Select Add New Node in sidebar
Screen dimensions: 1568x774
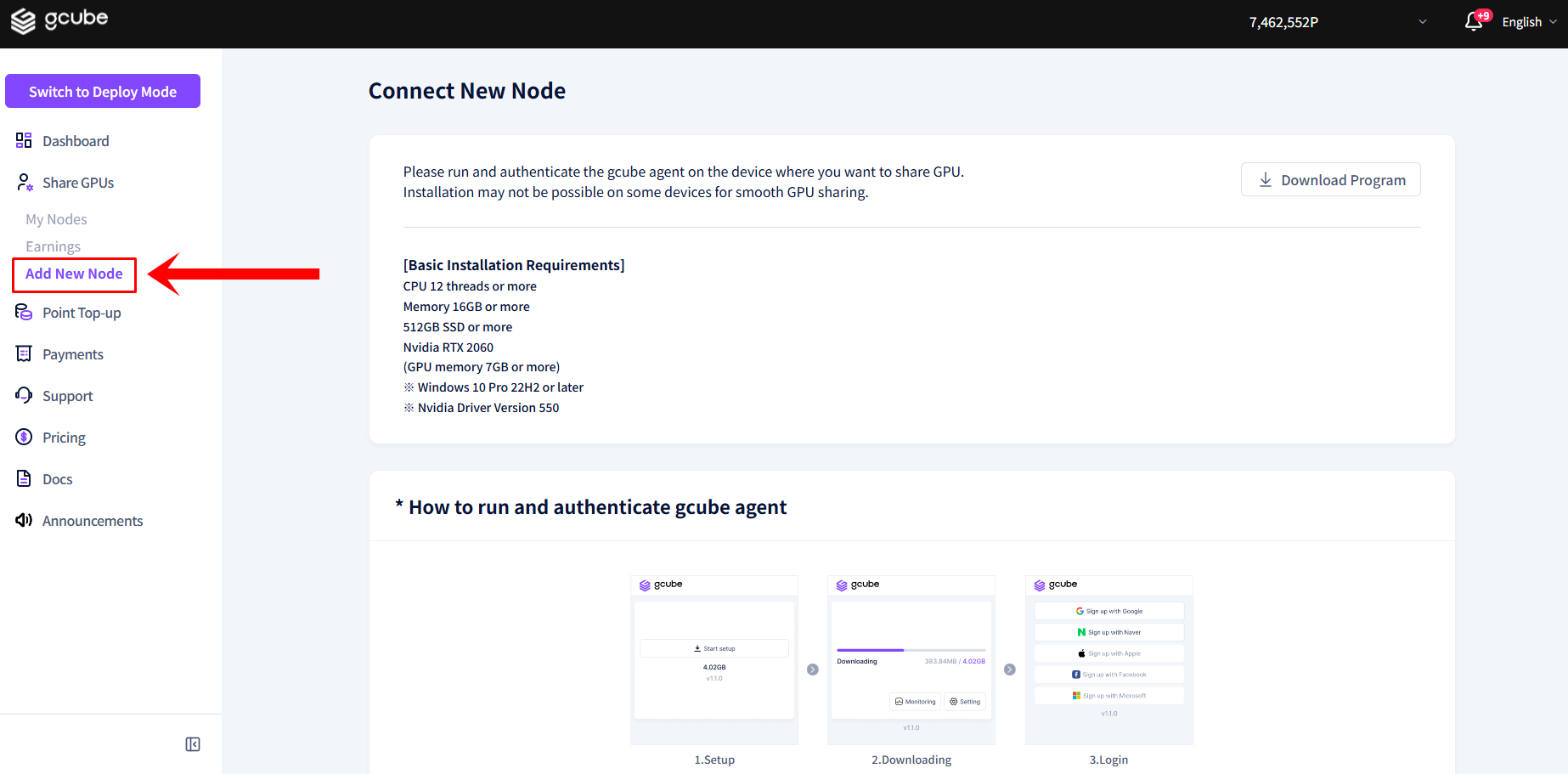[74, 274]
